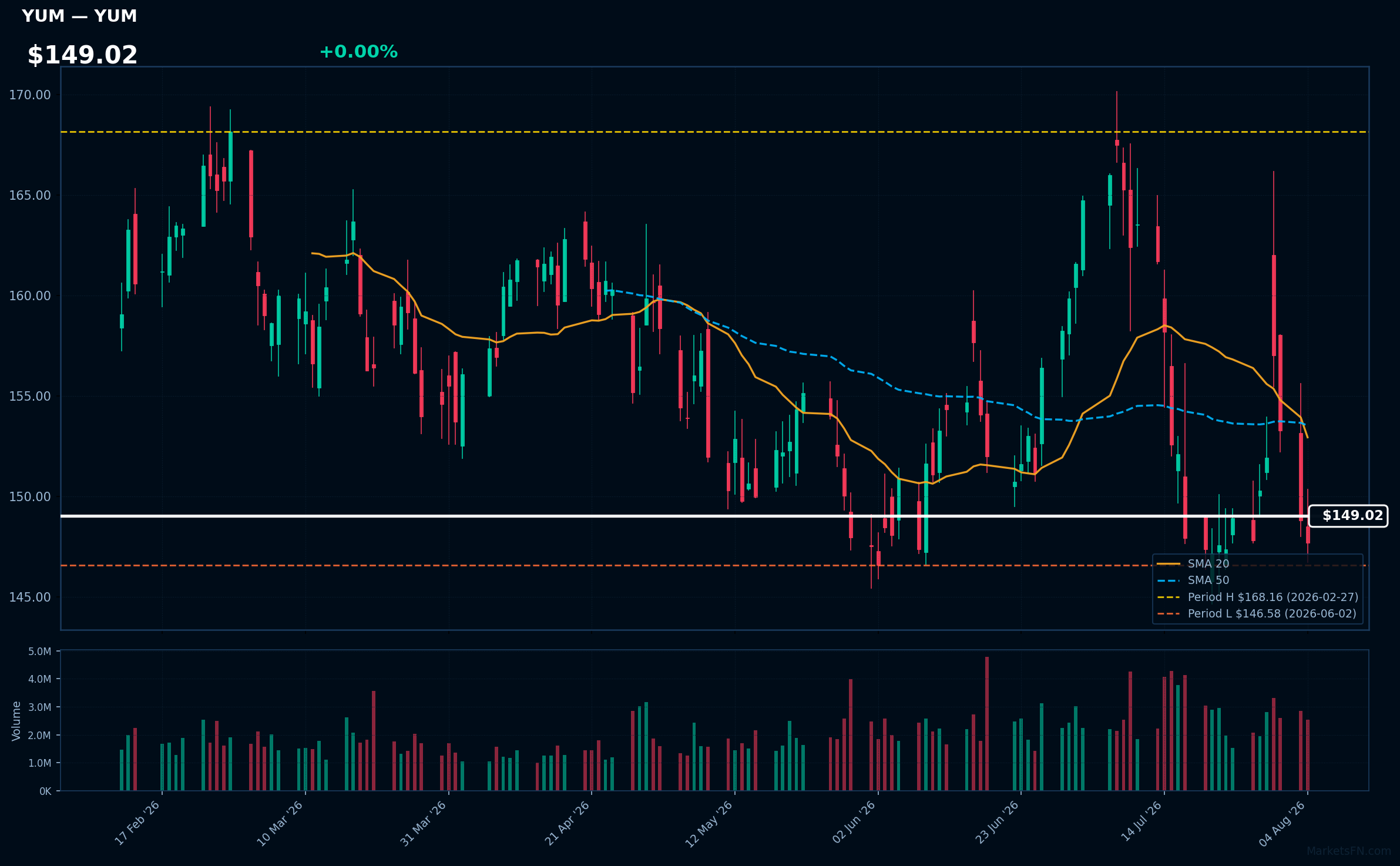Image resolution: width=1400 pixels, height=866 pixels.
Task: Select the 150.00 price axis label
Action: point(30,497)
